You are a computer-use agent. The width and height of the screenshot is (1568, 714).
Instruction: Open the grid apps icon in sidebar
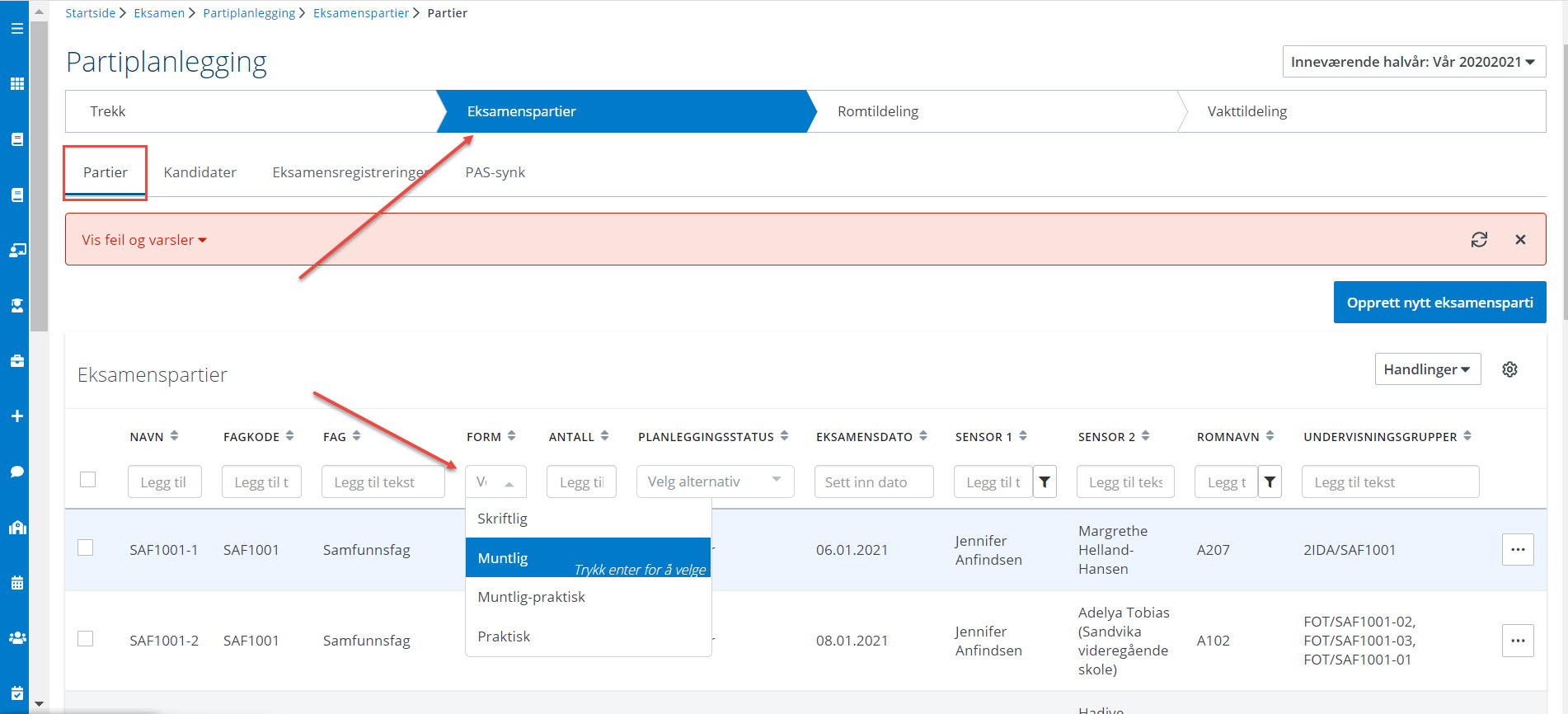(x=16, y=84)
